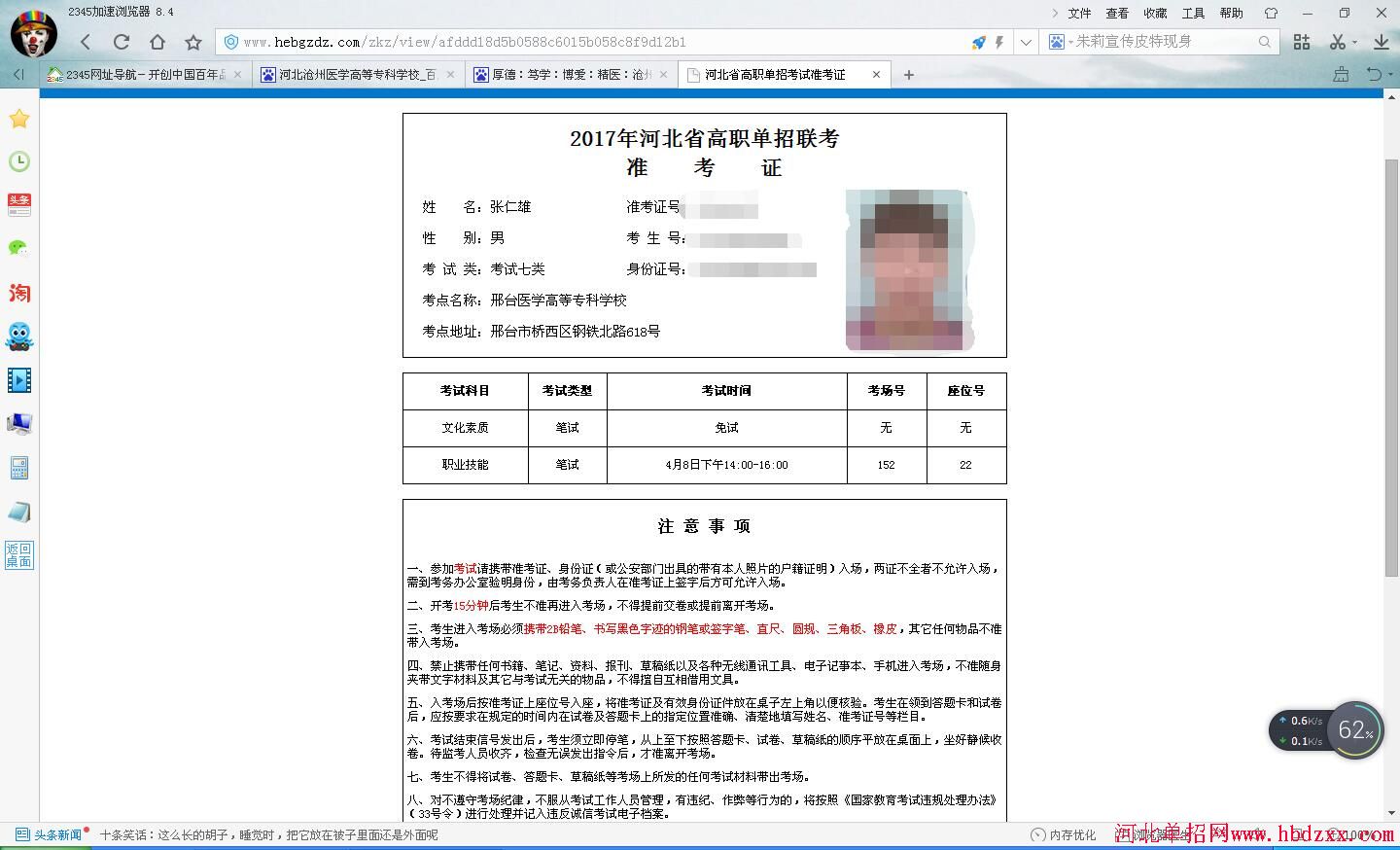This screenshot has height=850, width=1400.
Task: Open the video film sidebar icon
Action: [19, 380]
